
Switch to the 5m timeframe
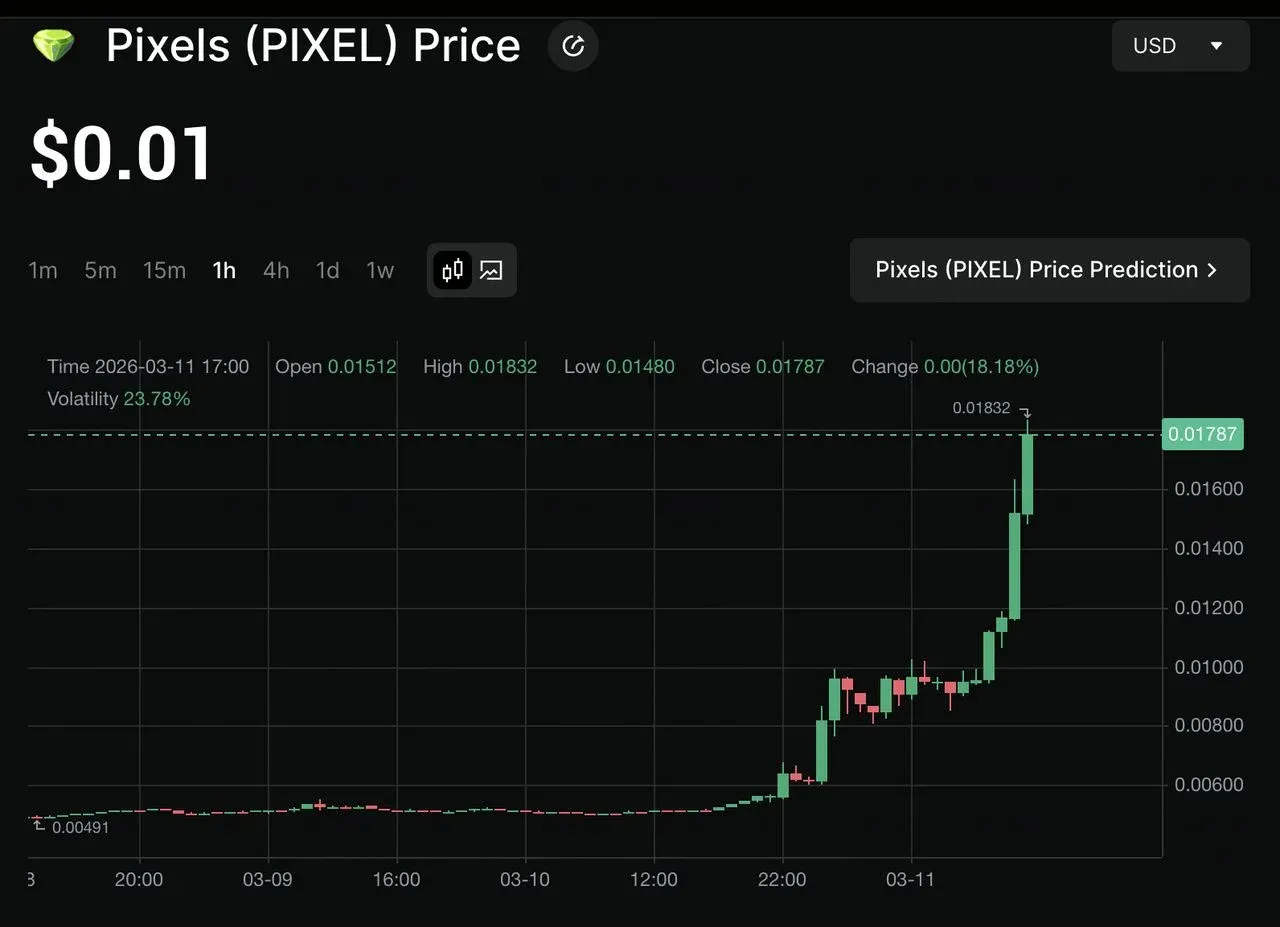click(x=100, y=270)
